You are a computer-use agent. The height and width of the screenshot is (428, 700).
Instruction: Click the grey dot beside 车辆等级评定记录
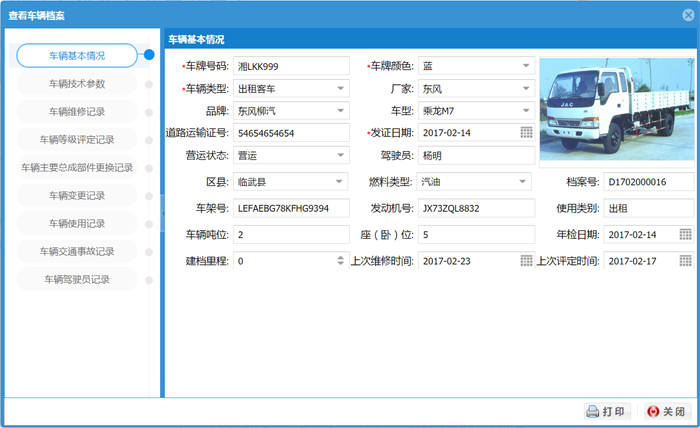coord(149,141)
